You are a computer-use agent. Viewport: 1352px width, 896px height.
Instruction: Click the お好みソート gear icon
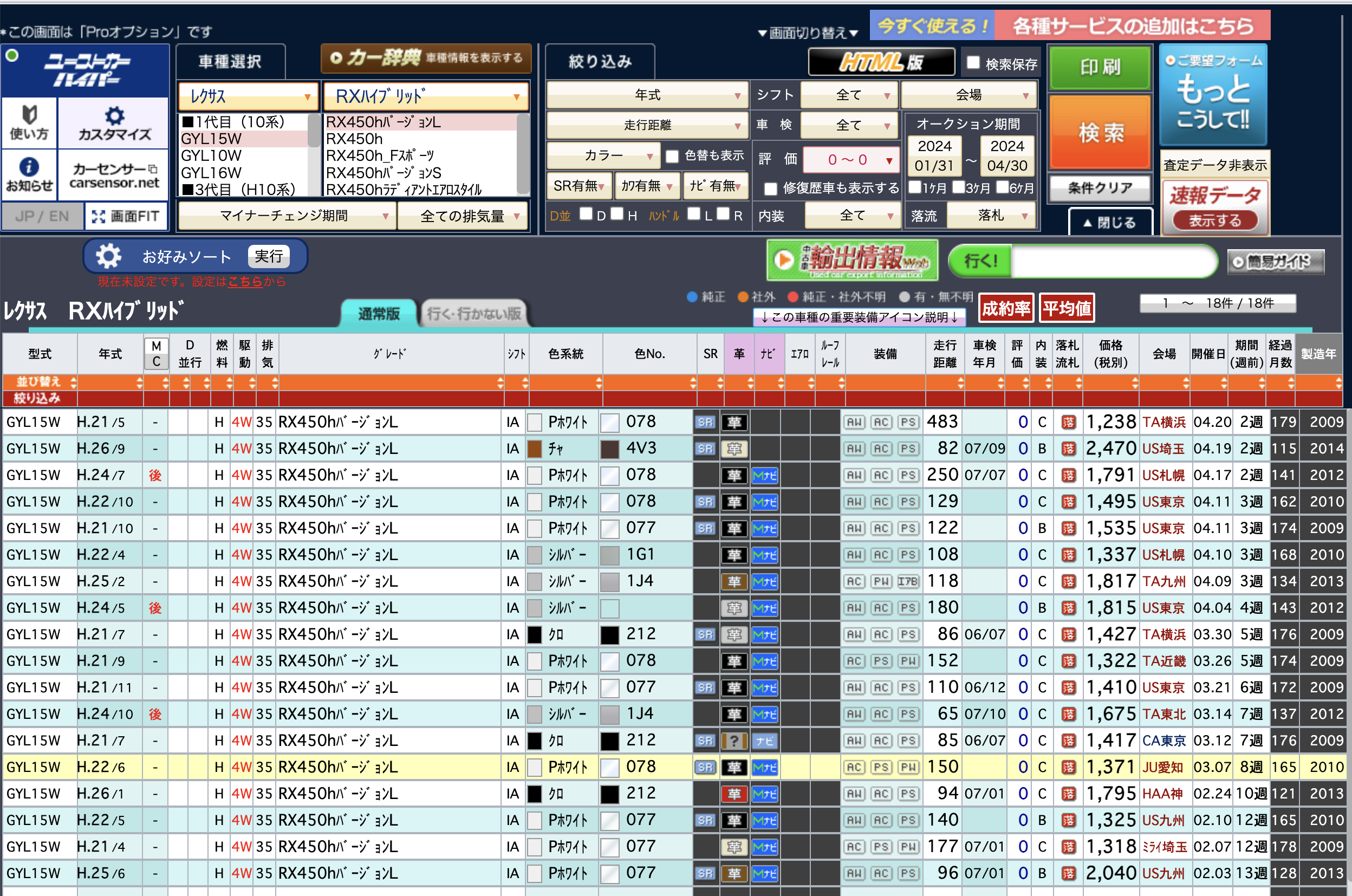pos(108,256)
